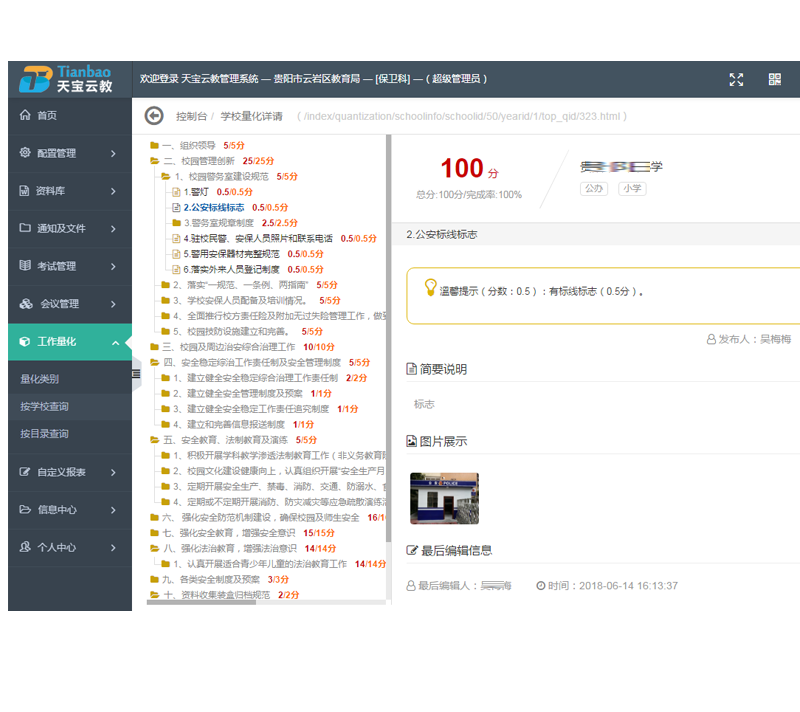Select tree leaf 5.警用安保器材完整规范
Image resolution: width=800 pixels, height=712 pixels.
(232, 254)
